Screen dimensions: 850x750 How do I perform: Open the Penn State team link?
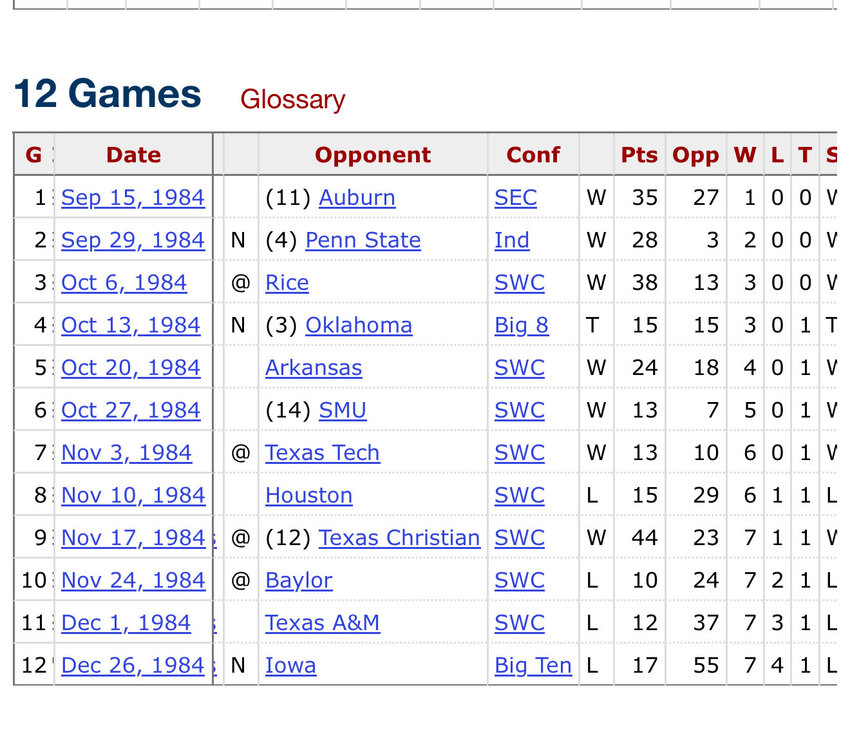[x=363, y=241]
